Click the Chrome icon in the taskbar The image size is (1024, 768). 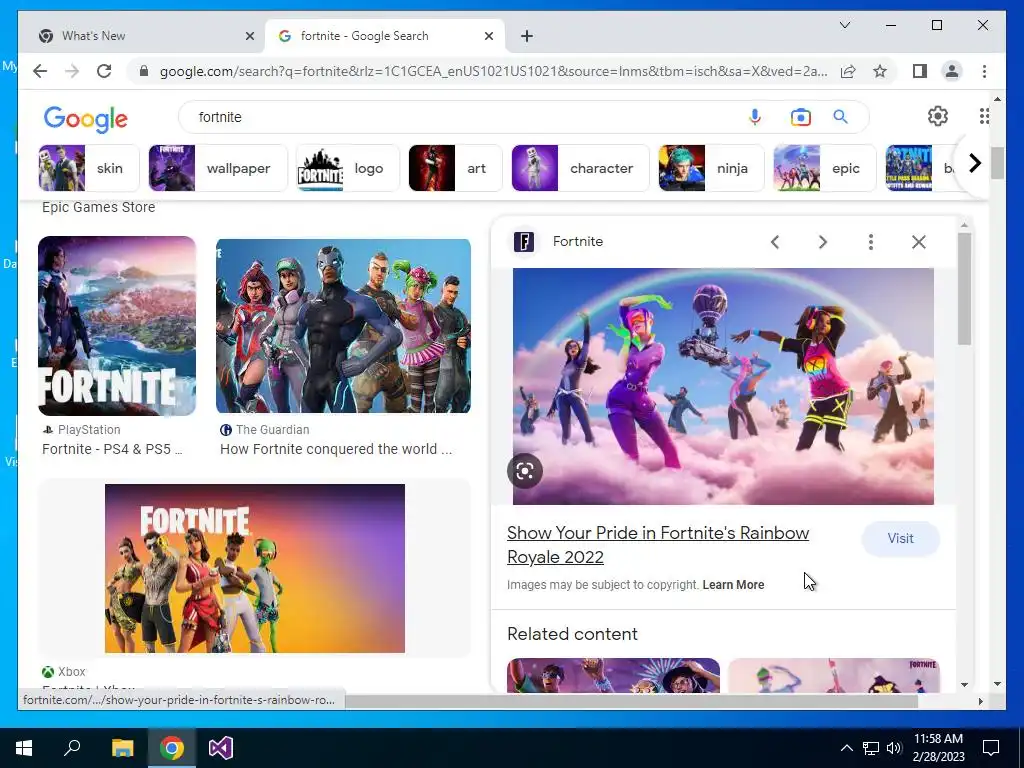point(172,748)
